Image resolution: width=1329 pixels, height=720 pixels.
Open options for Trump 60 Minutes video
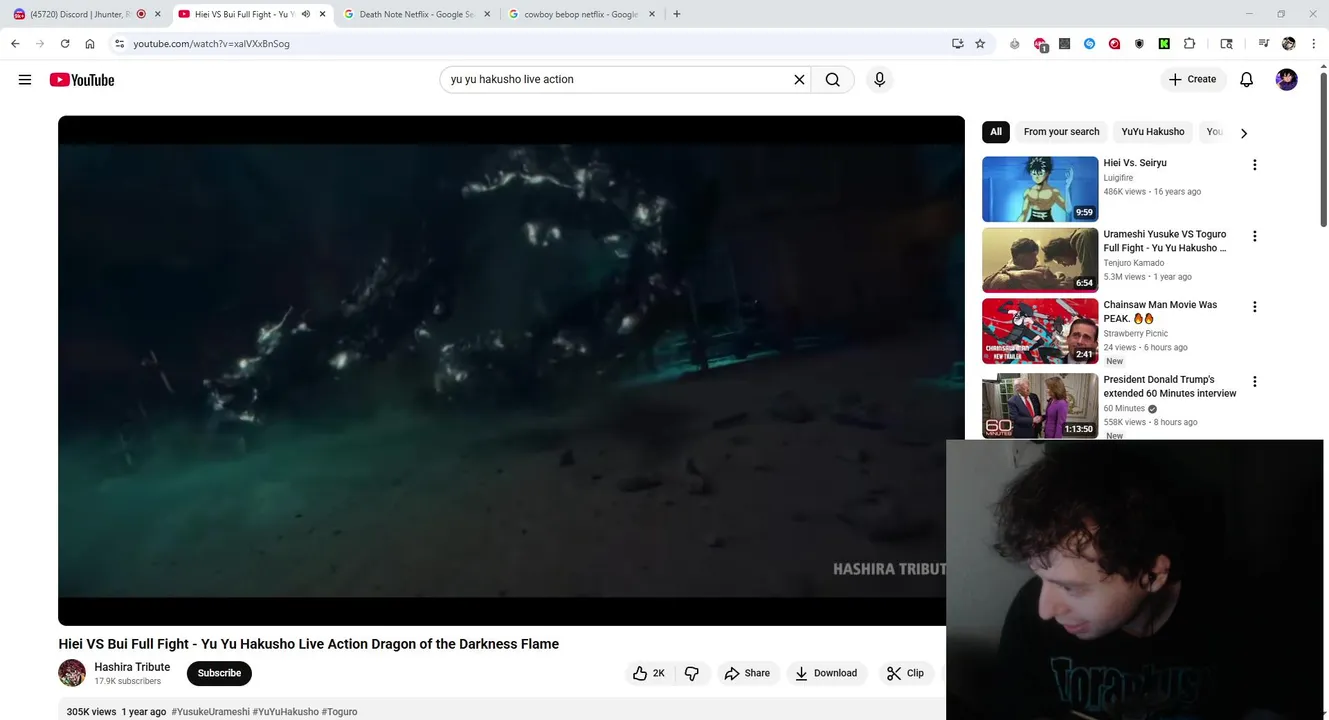click(1254, 382)
